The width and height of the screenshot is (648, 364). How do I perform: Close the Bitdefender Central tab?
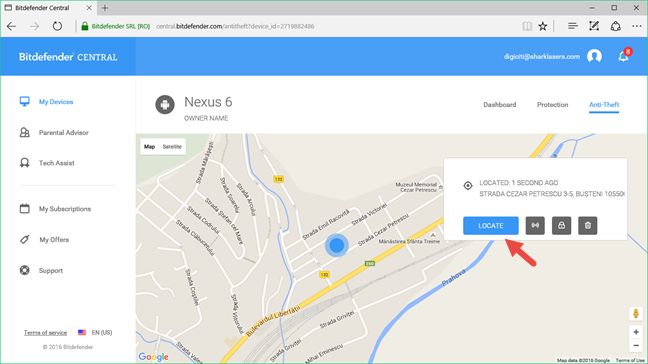89,8
